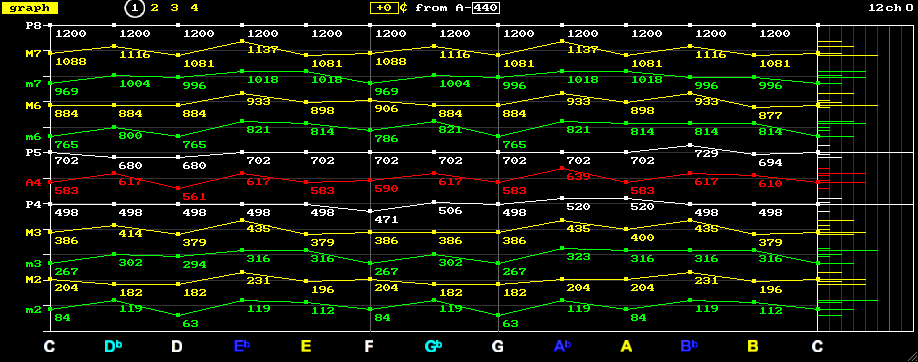Click the yellow 414 major third value
This screenshot has height=362, width=918.
[x=130, y=233]
